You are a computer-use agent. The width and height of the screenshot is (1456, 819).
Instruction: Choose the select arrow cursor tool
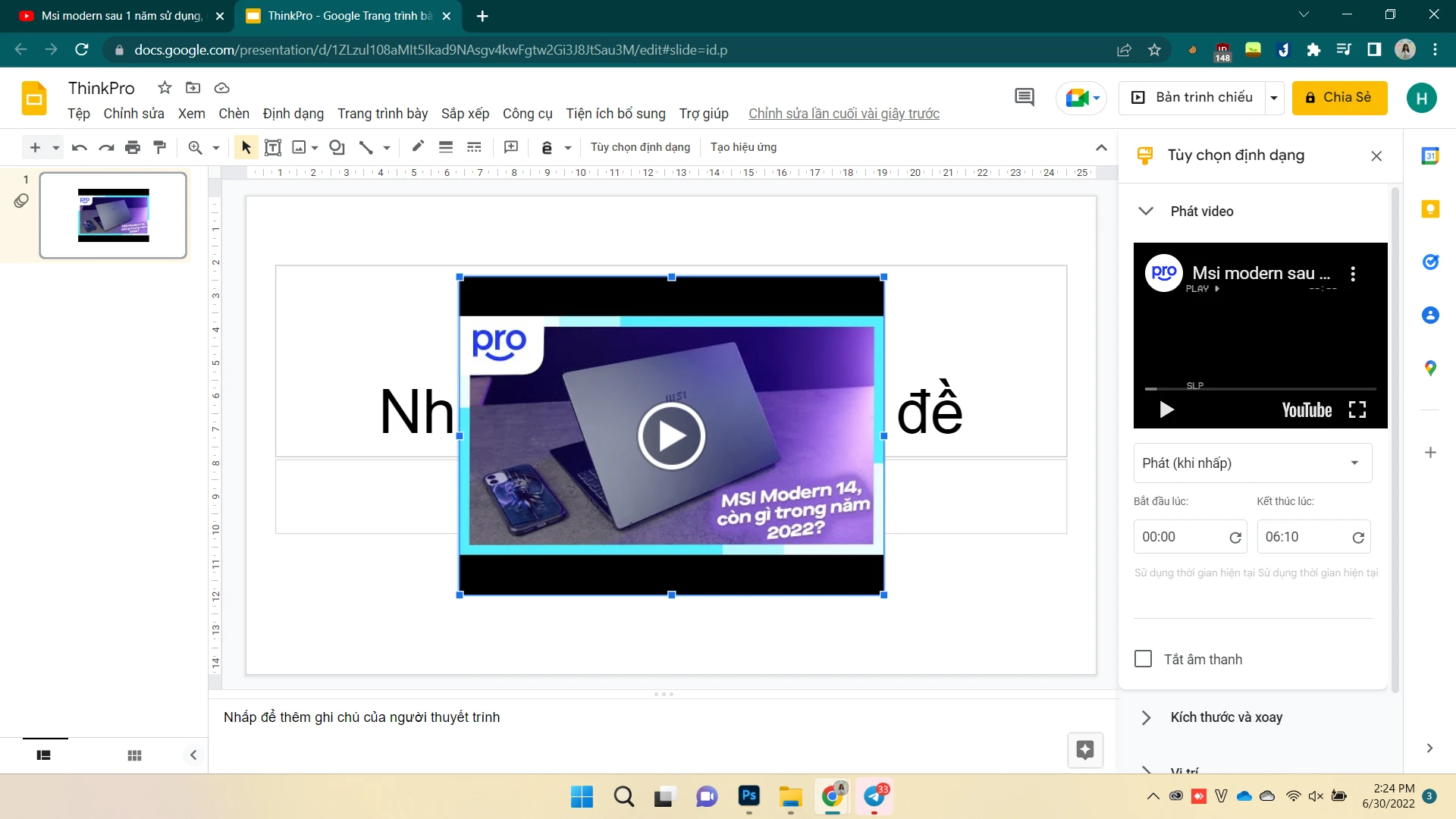(x=246, y=147)
